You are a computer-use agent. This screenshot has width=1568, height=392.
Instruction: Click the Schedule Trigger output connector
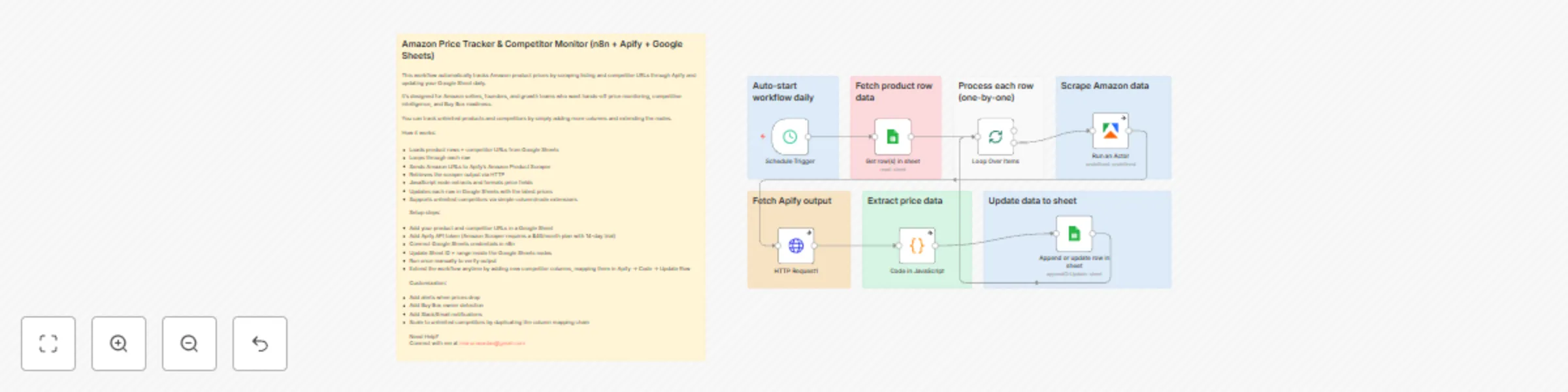pos(809,137)
